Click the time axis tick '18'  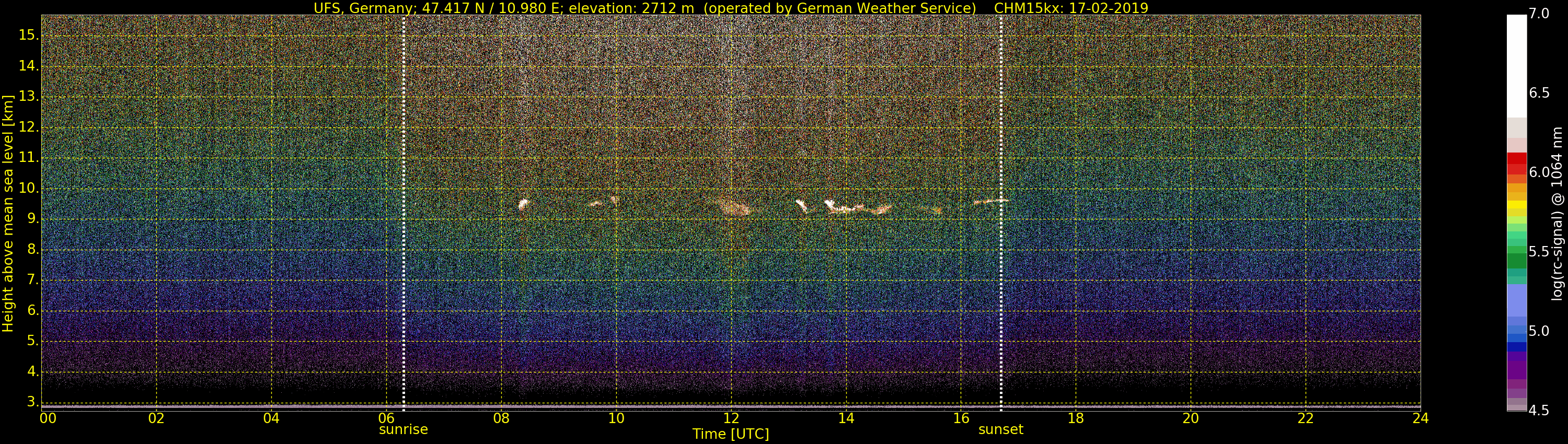point(1076,418)
